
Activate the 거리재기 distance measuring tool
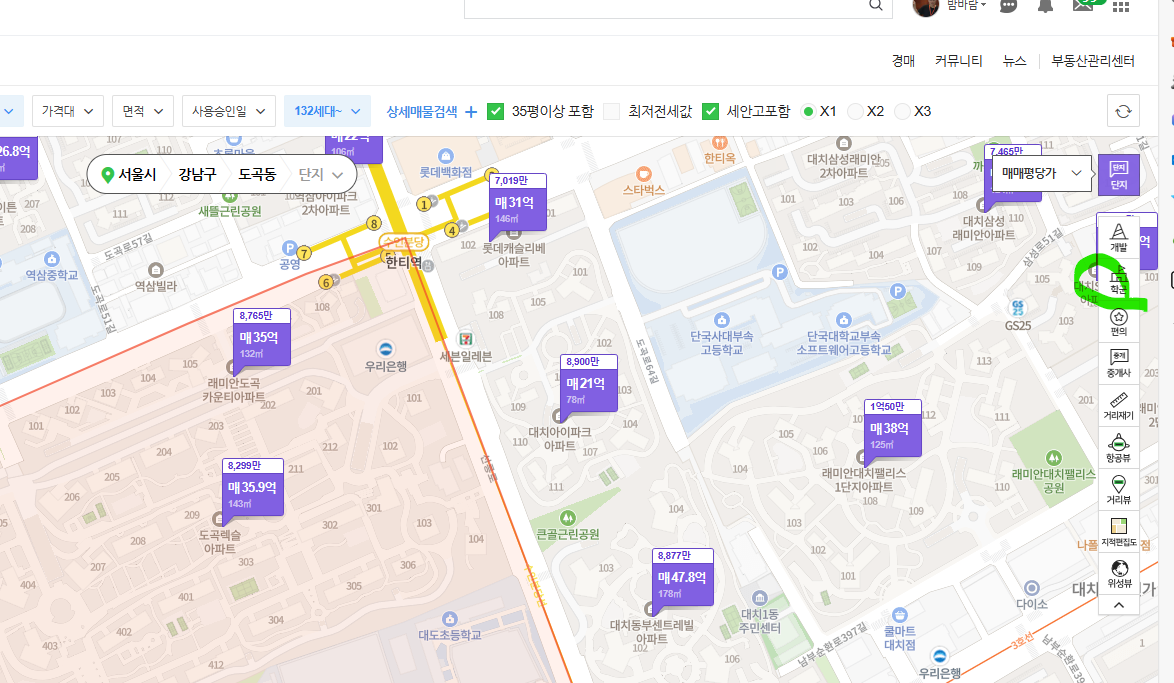(x=1119, y=406)
